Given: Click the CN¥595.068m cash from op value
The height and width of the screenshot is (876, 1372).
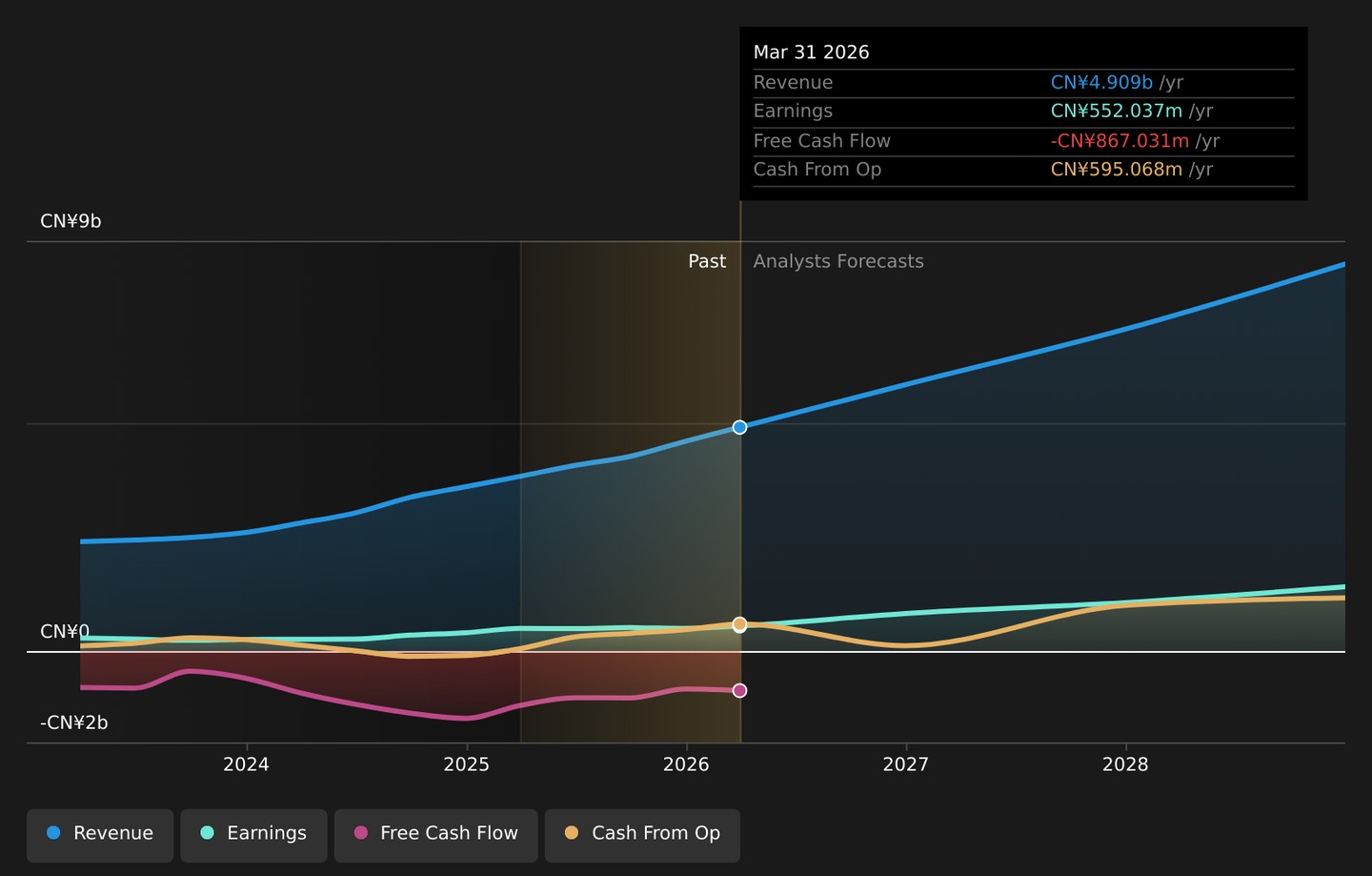Looking at the screenshot, I should click(1117, 170).
